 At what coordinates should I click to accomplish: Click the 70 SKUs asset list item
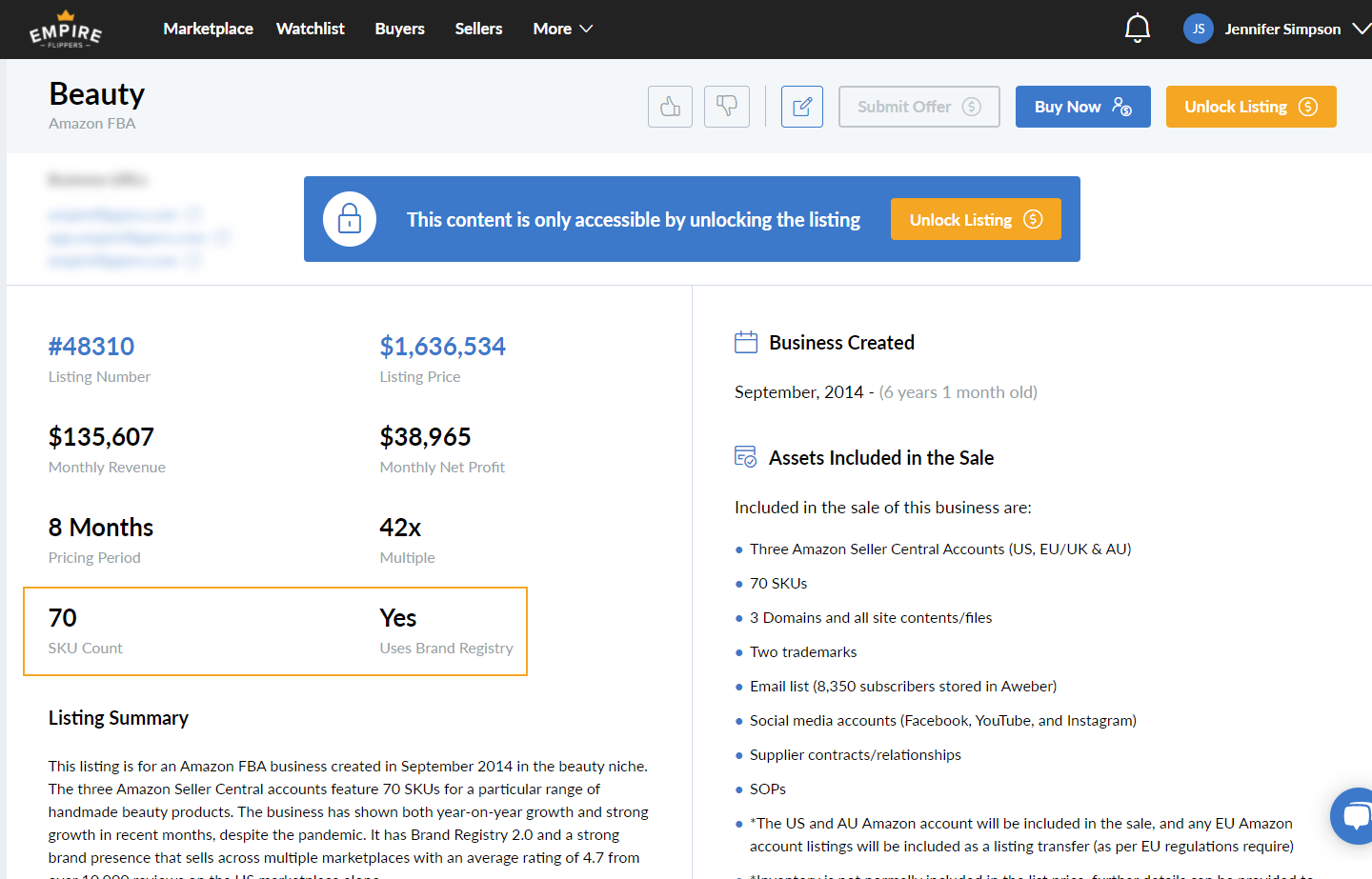click(x=778, y=584)
